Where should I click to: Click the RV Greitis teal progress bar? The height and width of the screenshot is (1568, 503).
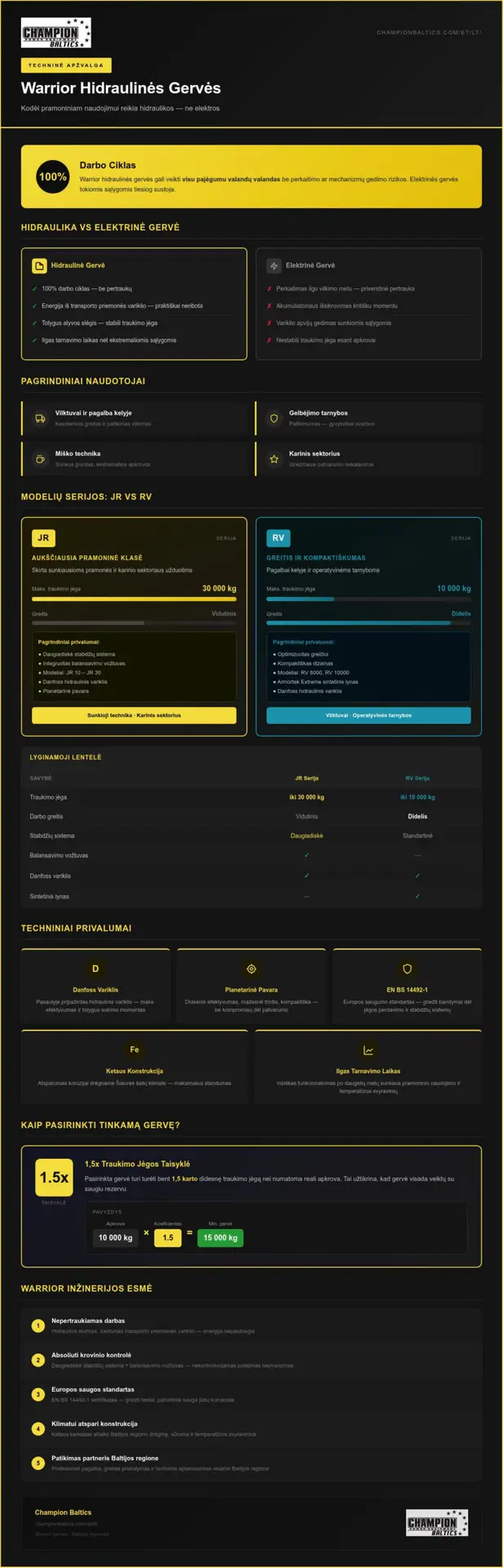pyautogui.click(x=368, y=622)
